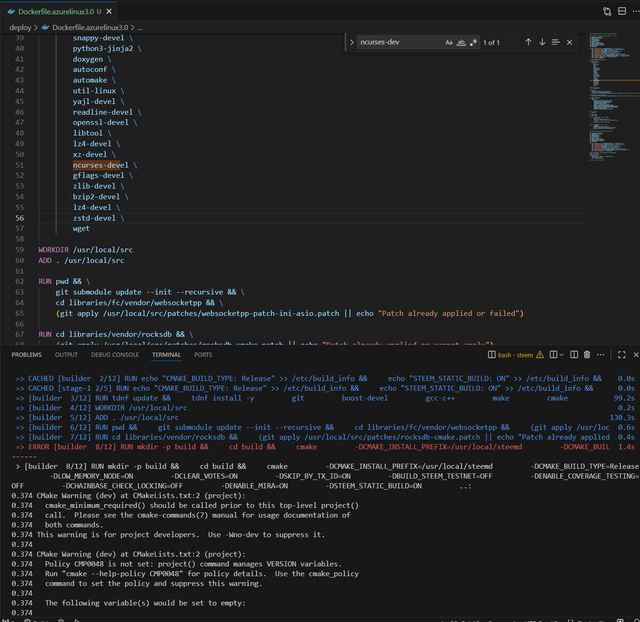Go to previous match arrow
The height and width of the screenshot is (622, 640).
pos(528,42)
